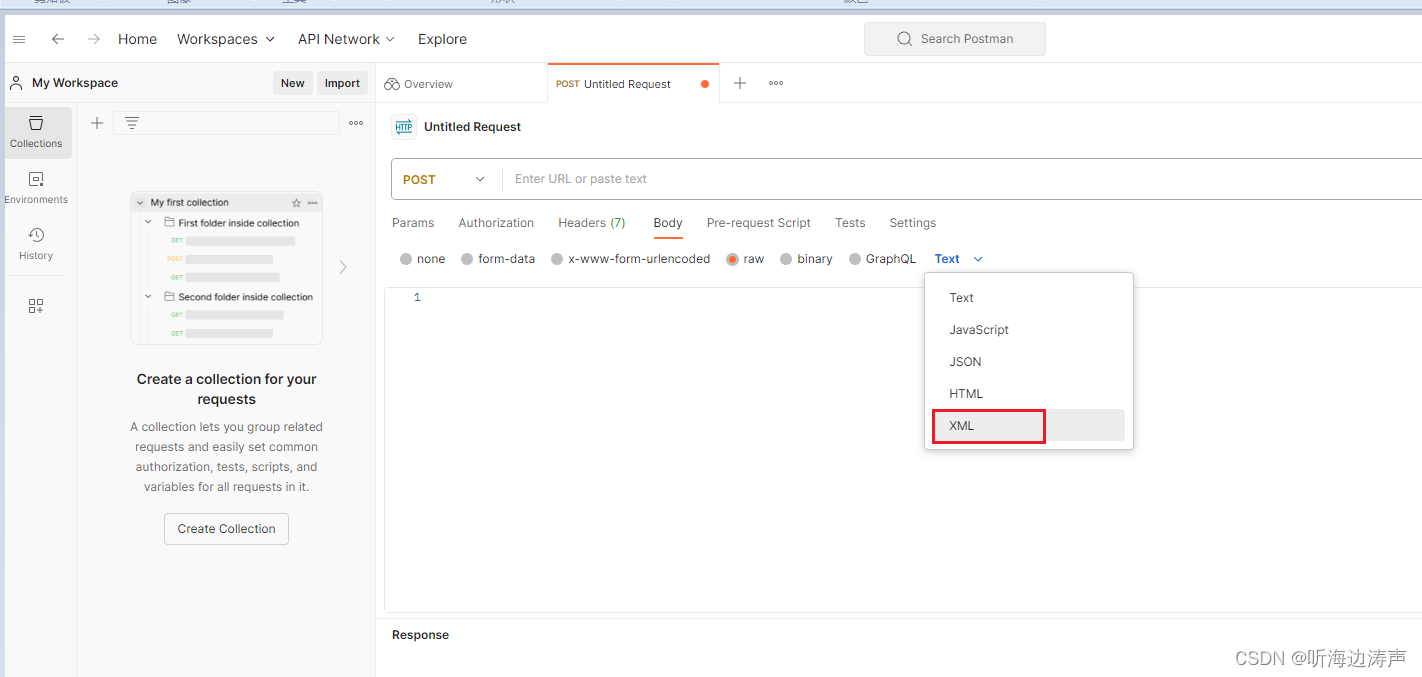Click the Import button
Image resolution: width=1422 pixels, height=677 pixels.
click(342, 83)
